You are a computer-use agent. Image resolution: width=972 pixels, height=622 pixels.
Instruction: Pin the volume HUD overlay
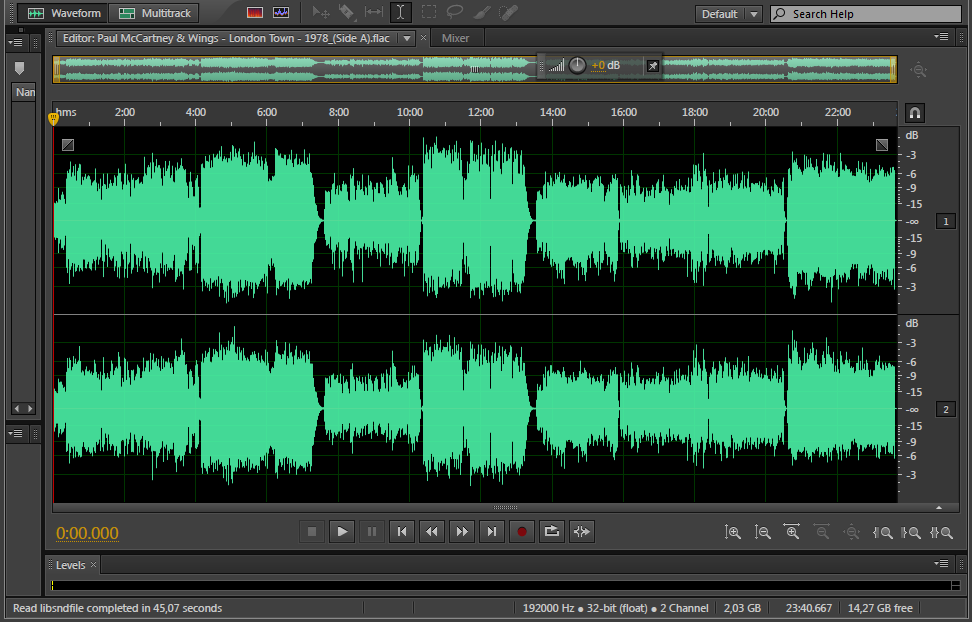pos(653,66)
